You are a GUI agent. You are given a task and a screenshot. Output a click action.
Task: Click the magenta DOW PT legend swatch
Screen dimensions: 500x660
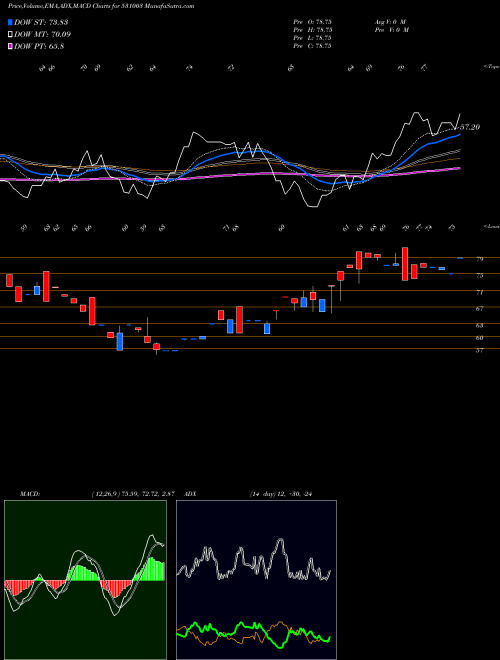coord(10,46)
